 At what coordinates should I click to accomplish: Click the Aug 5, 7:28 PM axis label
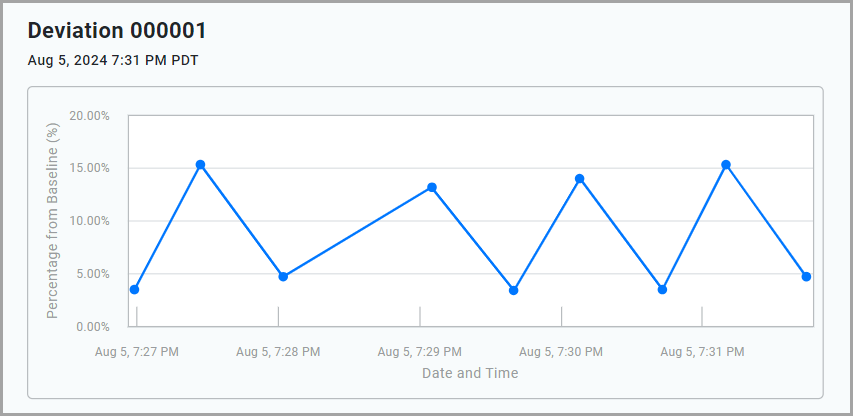(x=278, y=352)
